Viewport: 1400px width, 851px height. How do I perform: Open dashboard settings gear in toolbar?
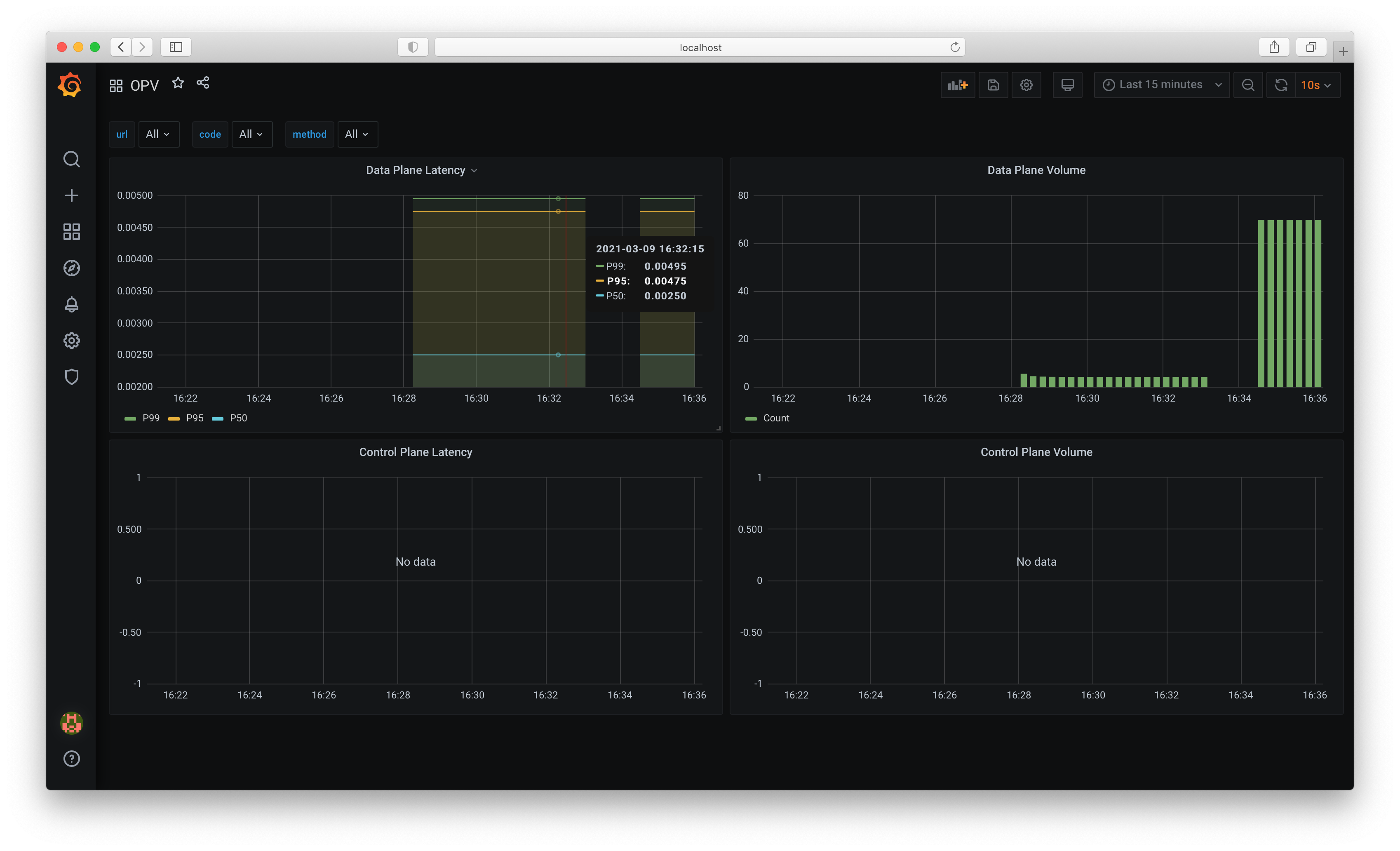tap(1026, 85)
